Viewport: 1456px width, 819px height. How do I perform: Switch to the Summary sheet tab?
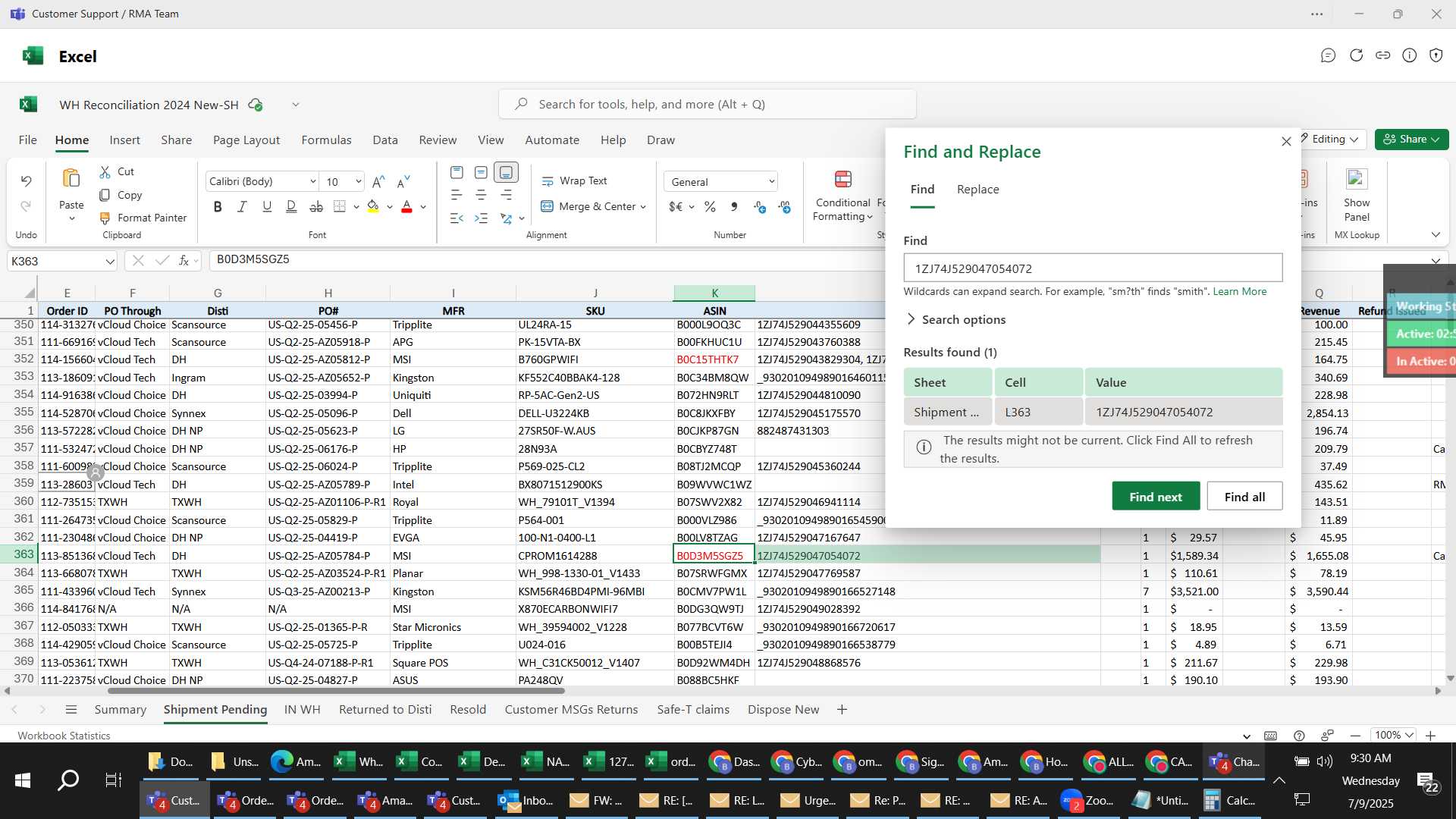pyautogui.click(x=121, y=710)
